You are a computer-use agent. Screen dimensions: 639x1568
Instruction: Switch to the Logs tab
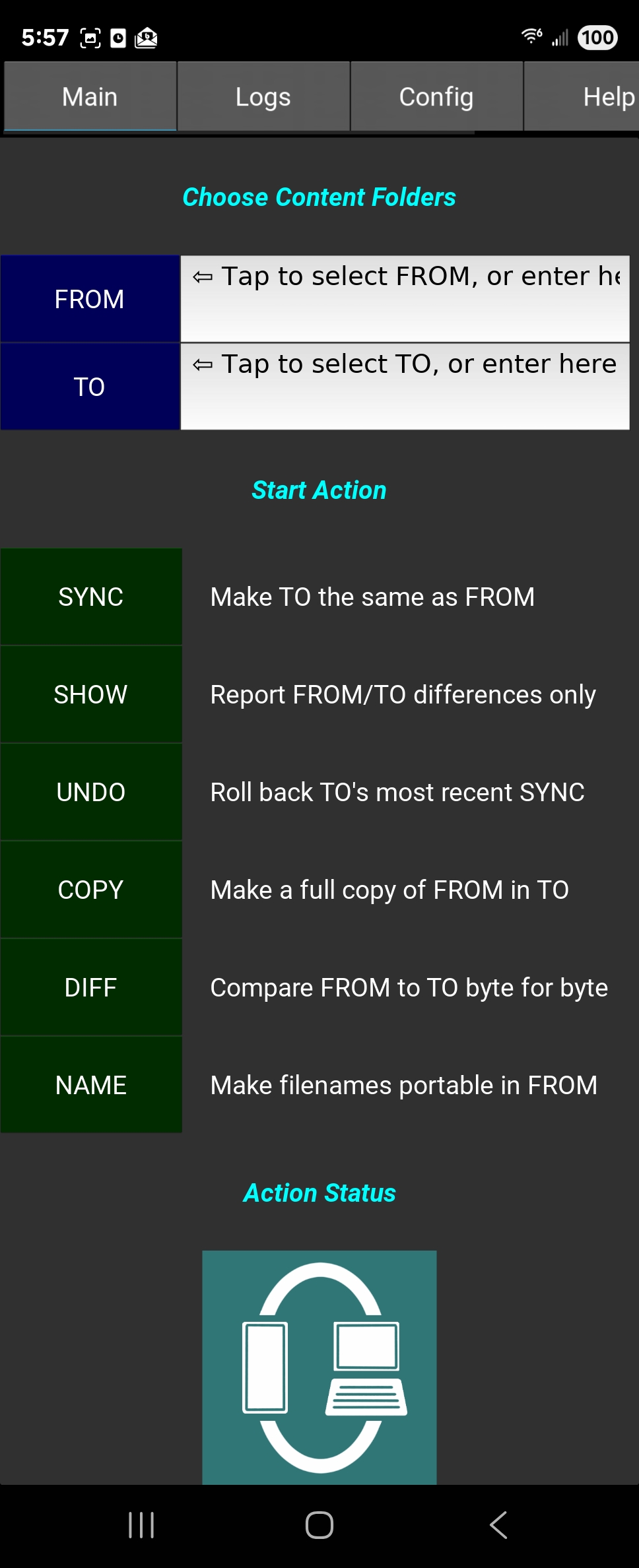(263, 97)
